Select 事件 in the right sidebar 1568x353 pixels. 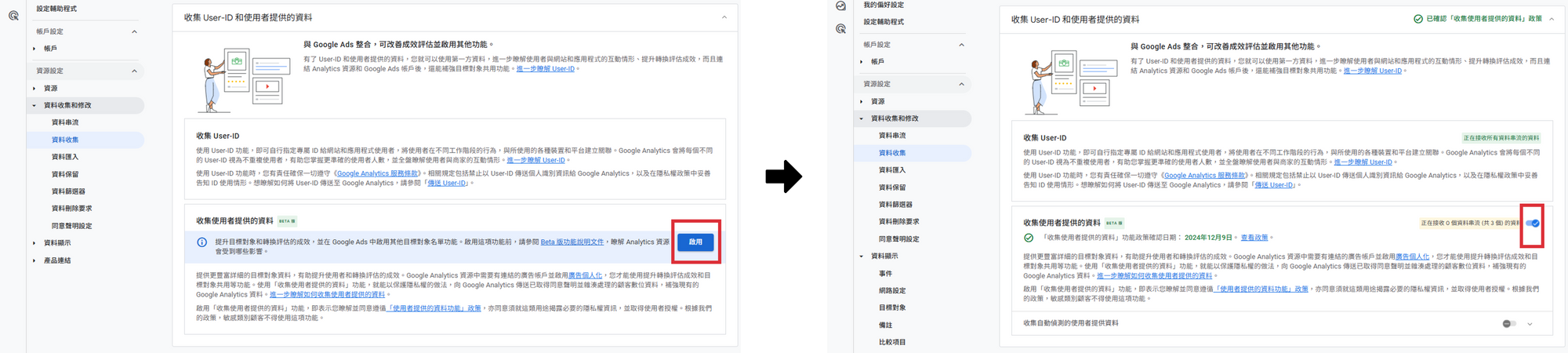[x=885, y=274]
